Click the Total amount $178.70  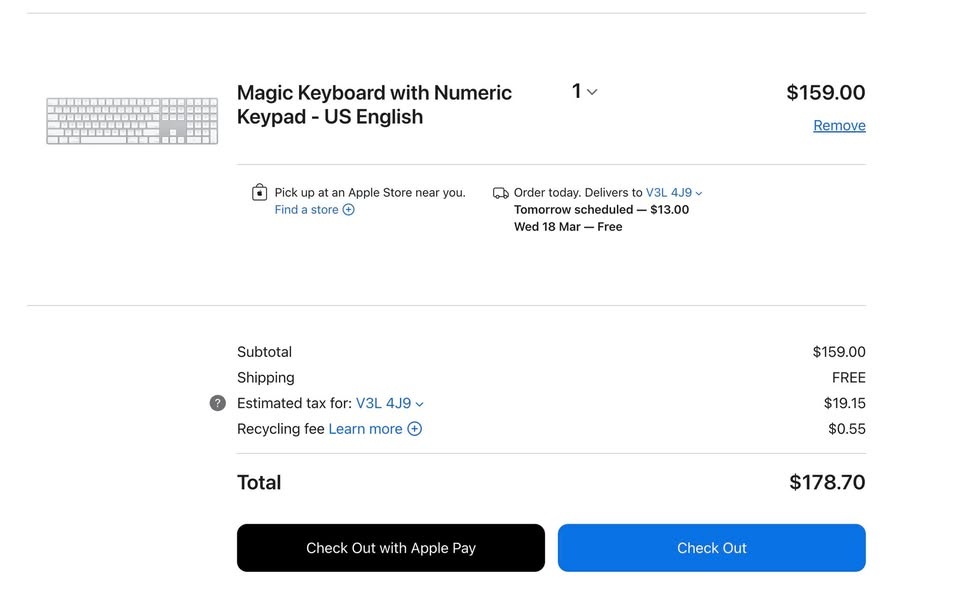coord(827,482)
